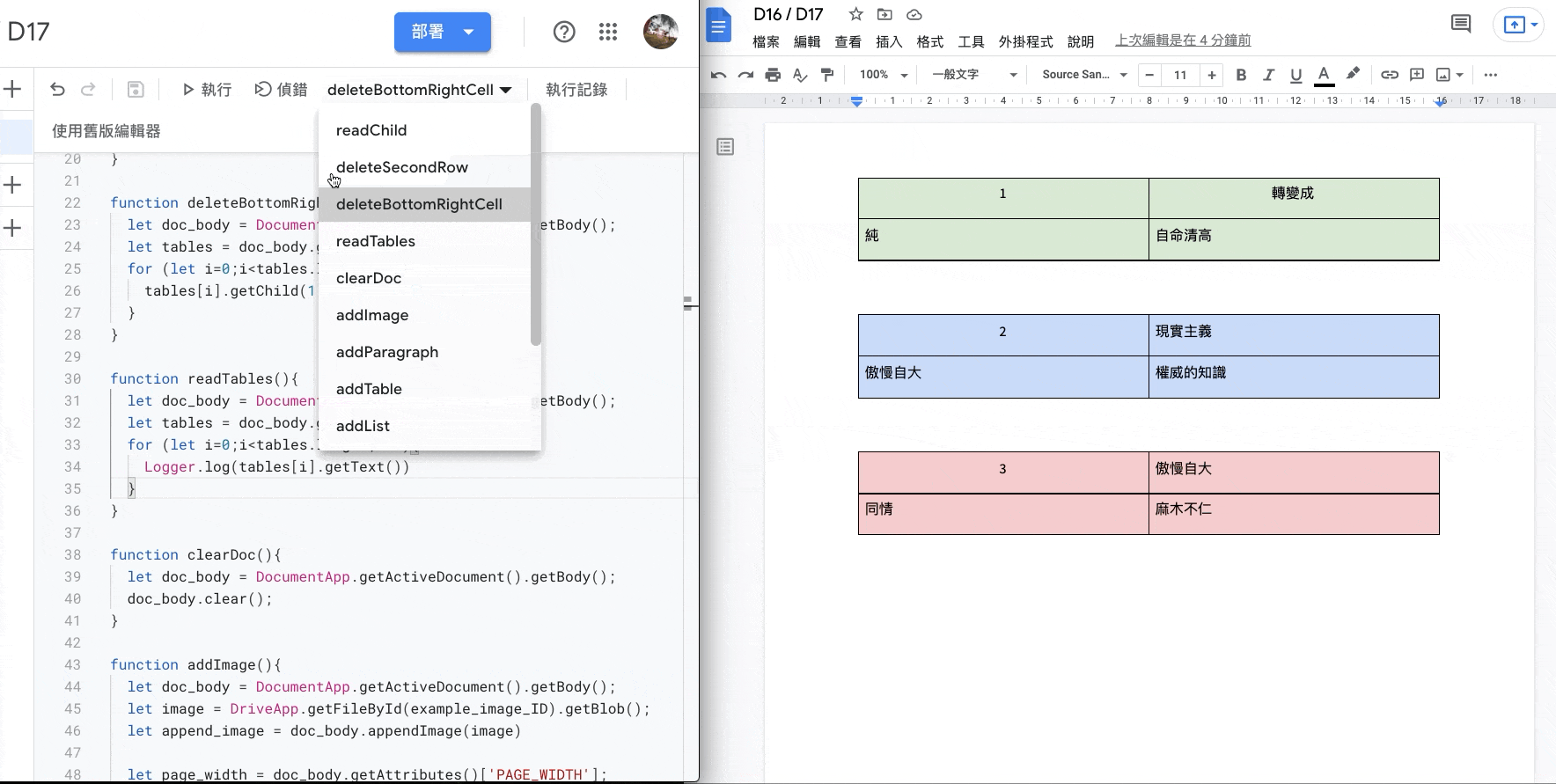
Task: Toggle underline text formatting
Action: tap(1295, 75)
